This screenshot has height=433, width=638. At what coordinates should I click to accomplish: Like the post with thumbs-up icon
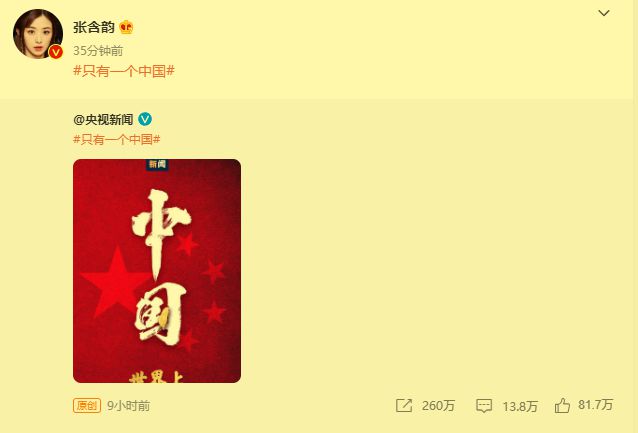[x=562, y=405]
